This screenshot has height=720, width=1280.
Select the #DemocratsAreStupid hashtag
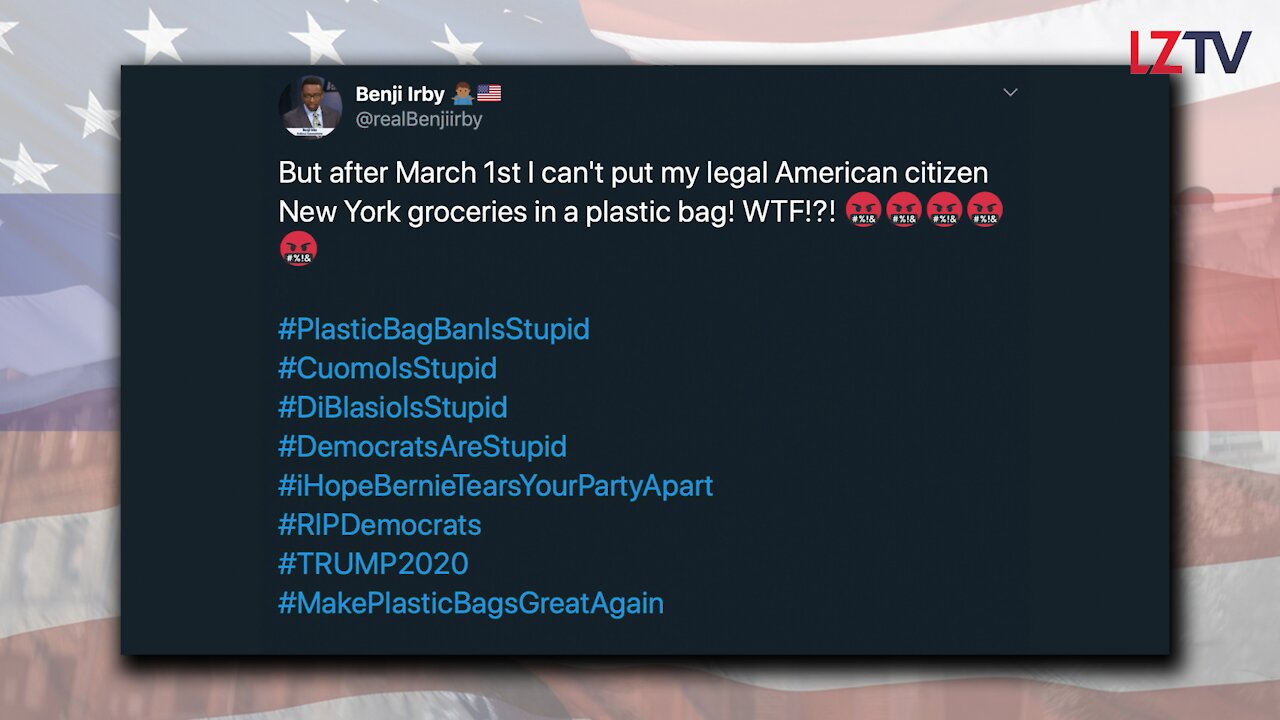click(422, 446)
